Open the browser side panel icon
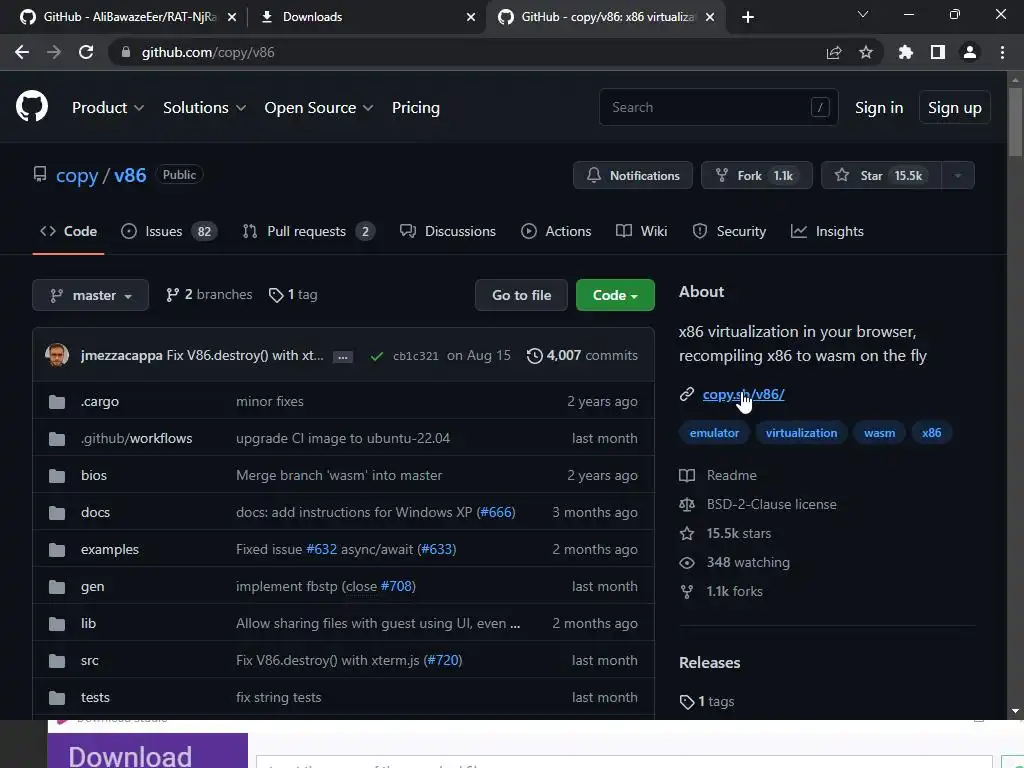1024x768 pixels. 938,52
